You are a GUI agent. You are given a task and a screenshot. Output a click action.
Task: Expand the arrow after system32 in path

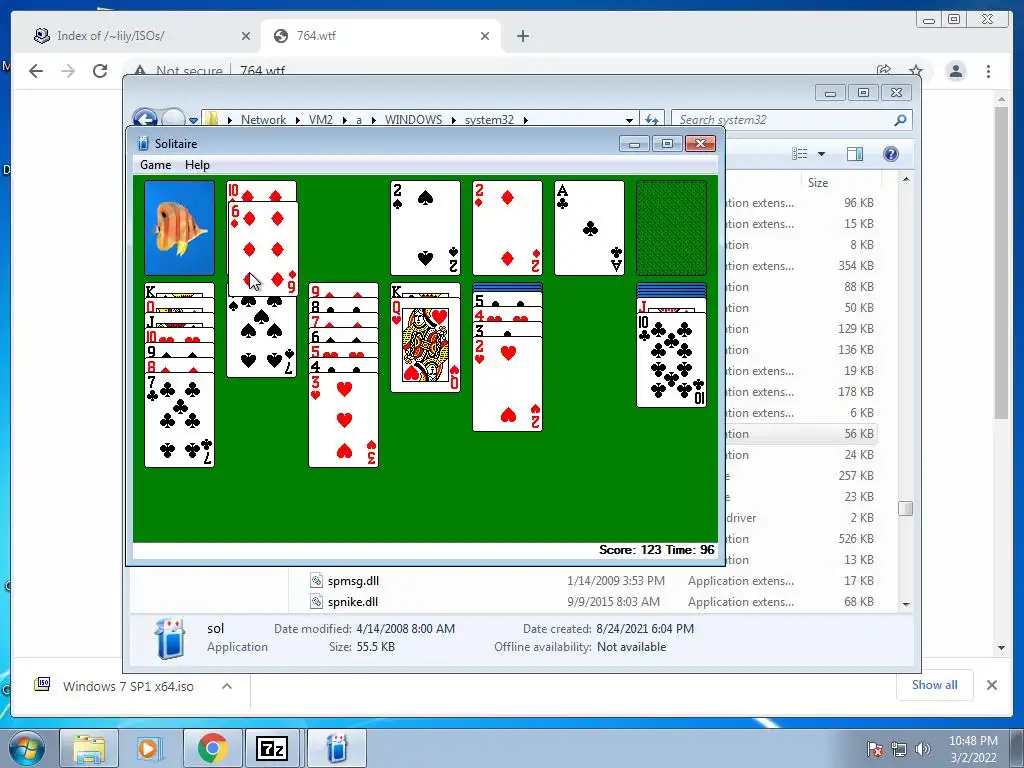526,120
